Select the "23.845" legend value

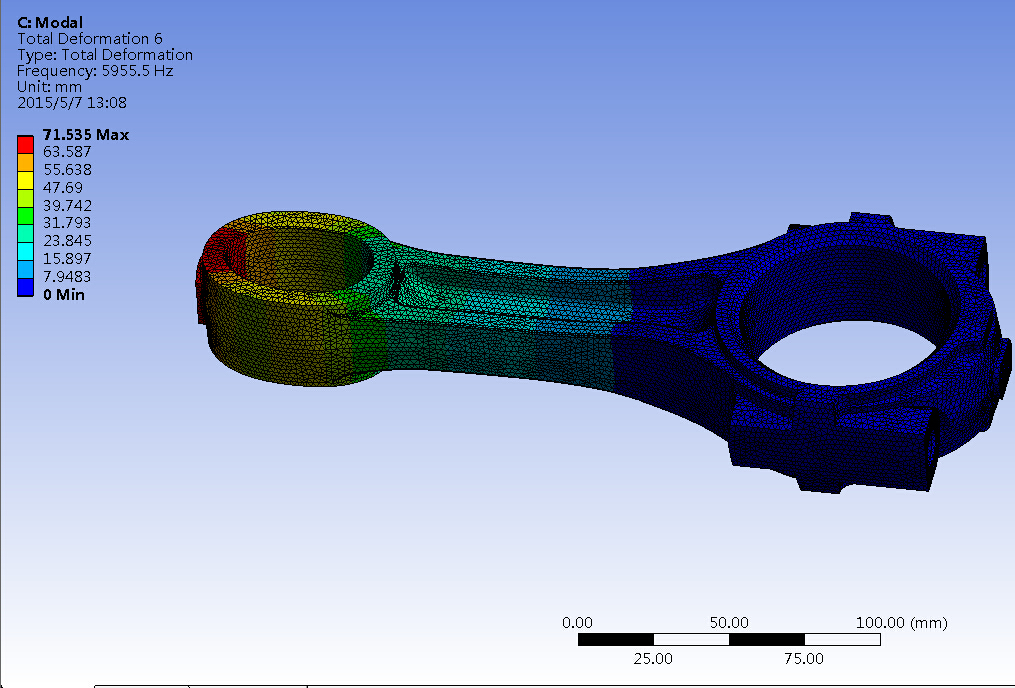(x=67, y=241)
